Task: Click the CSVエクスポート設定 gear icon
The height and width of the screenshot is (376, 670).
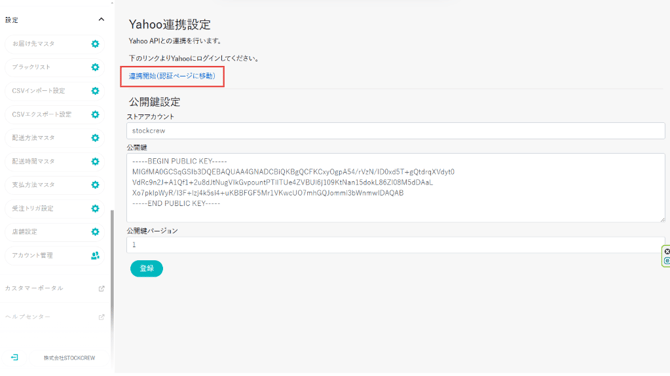Action: tap(95, 114)
